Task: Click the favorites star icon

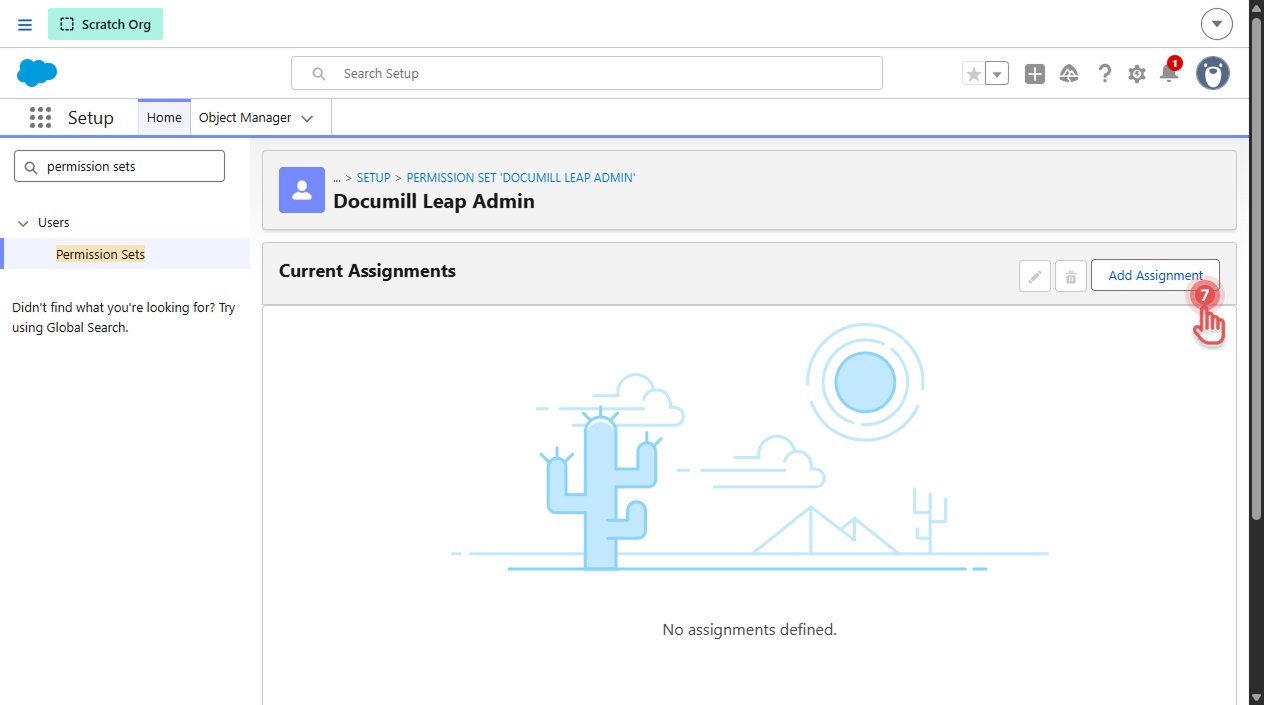Action: (x=973, y=73)
